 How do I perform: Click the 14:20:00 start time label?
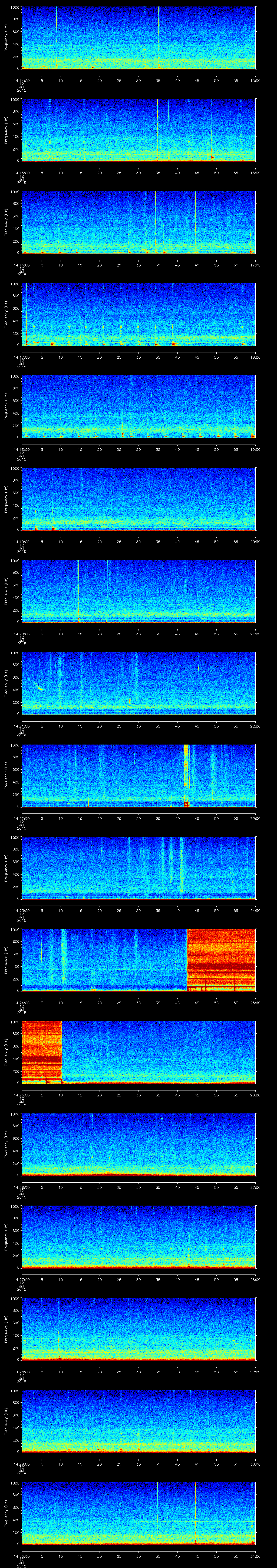[x=21, y=634]
